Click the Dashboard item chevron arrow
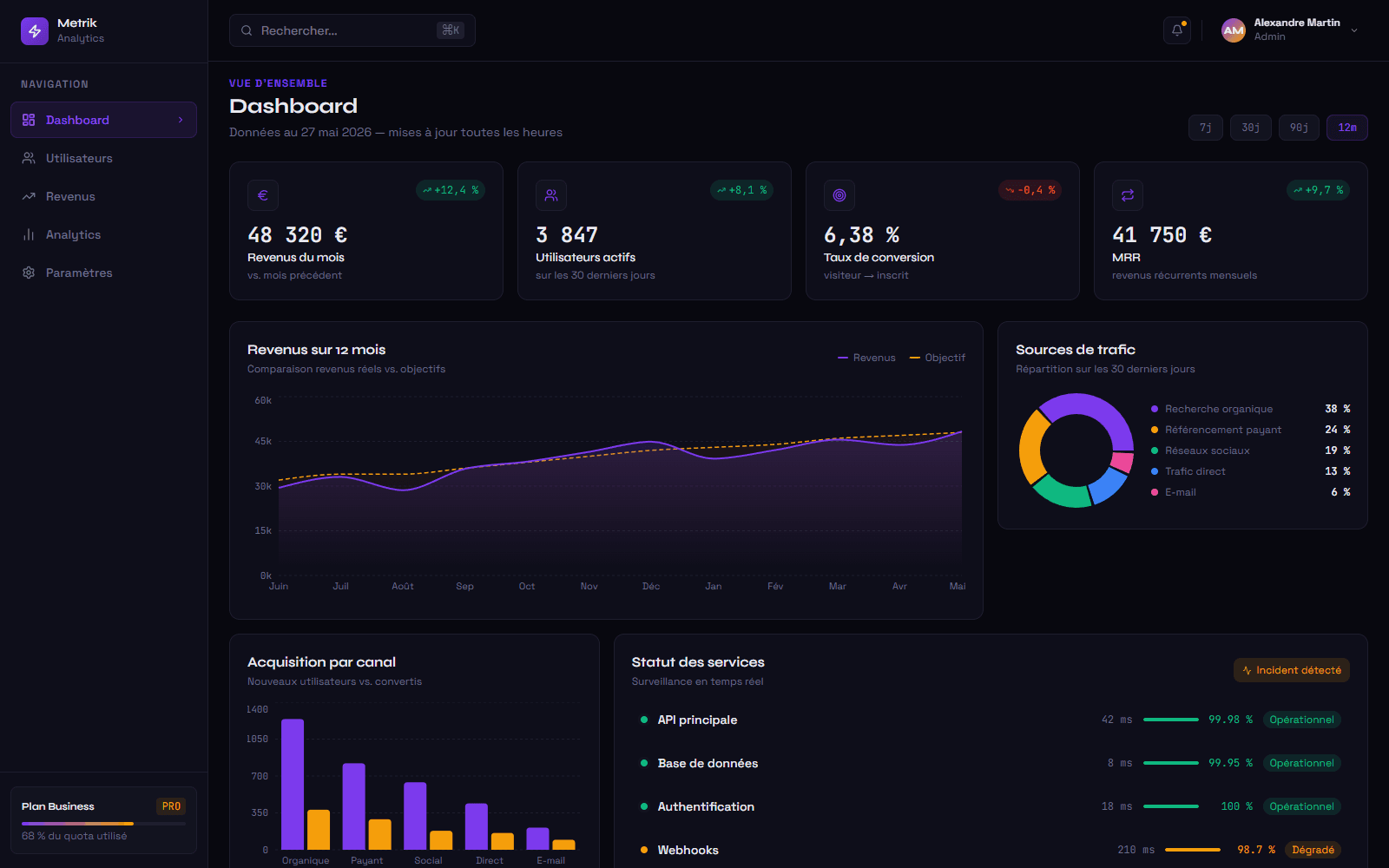The image size is (1389, 868). coord(181,120)
